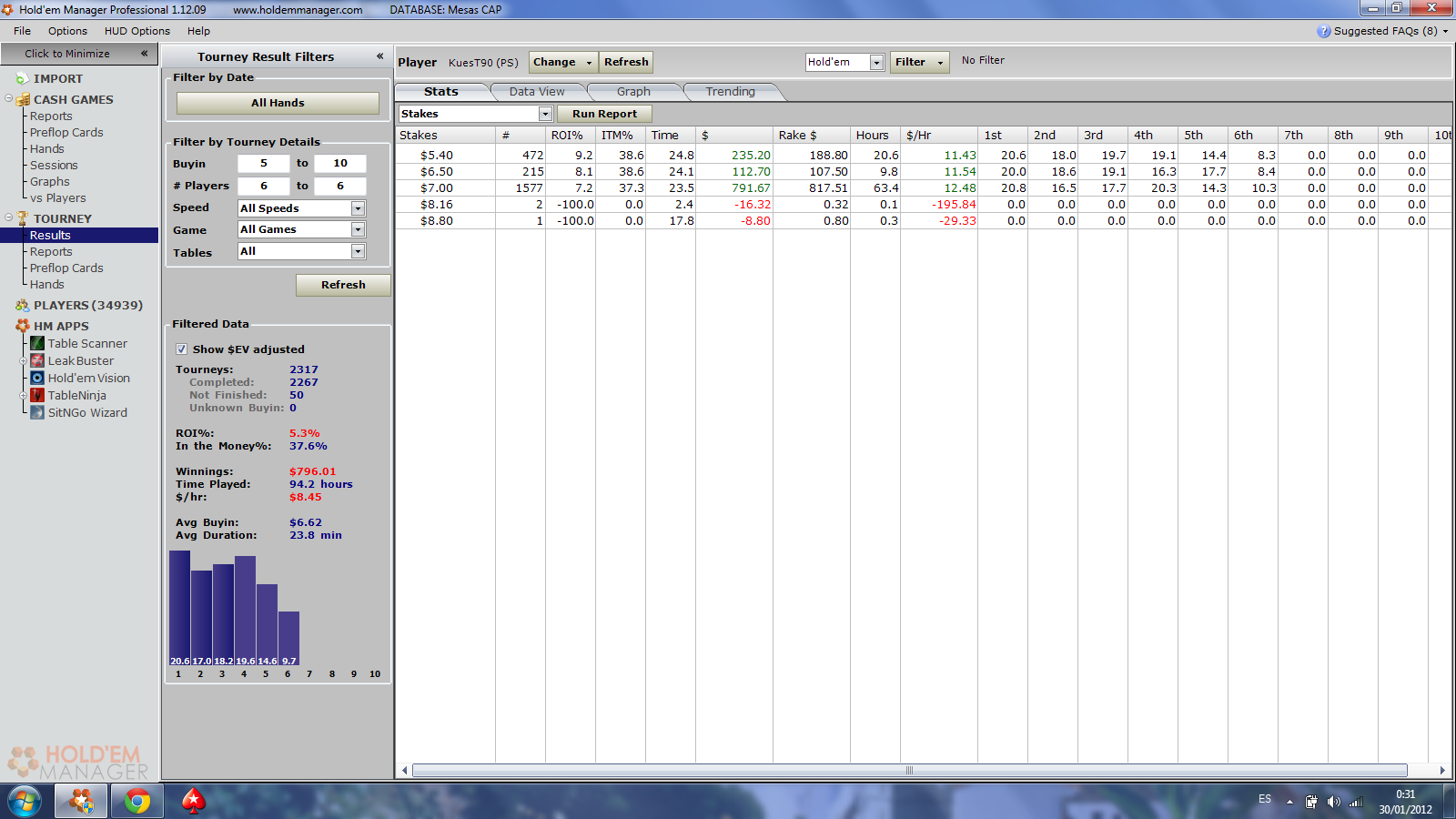Click the $/Hr column header
Viewport: 1456px width, 819px height.
939,135
